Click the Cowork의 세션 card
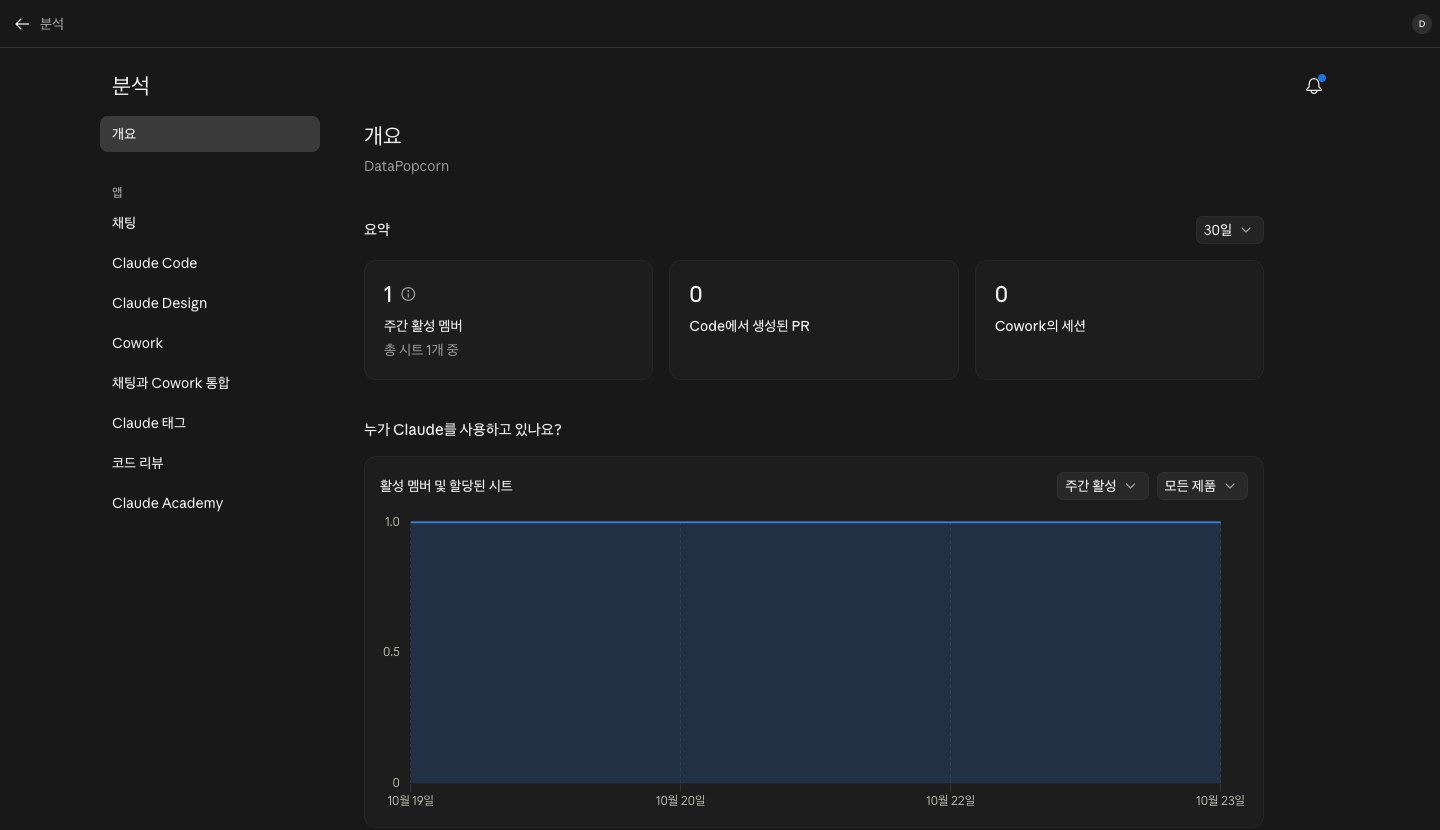This screenshot has width=1440, height=830. coord(1119,320)
